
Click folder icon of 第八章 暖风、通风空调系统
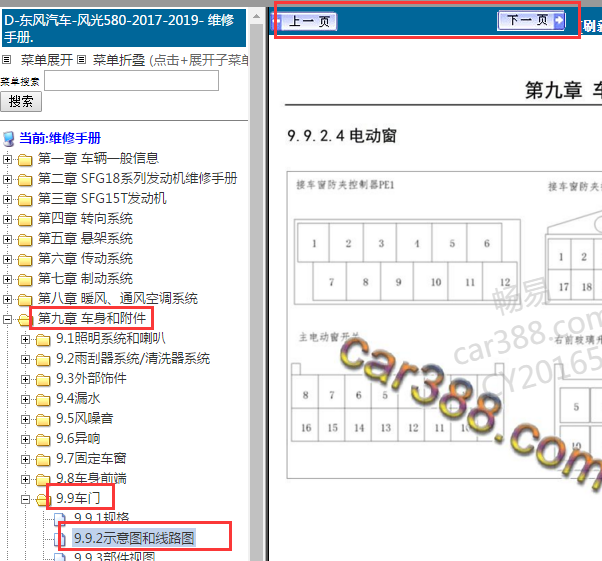25,299
